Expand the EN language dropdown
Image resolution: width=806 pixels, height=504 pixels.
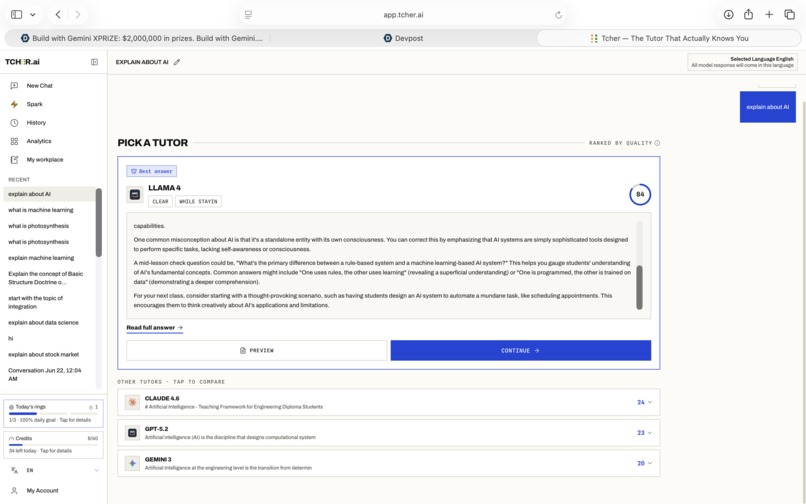click(x=53, y=470)
